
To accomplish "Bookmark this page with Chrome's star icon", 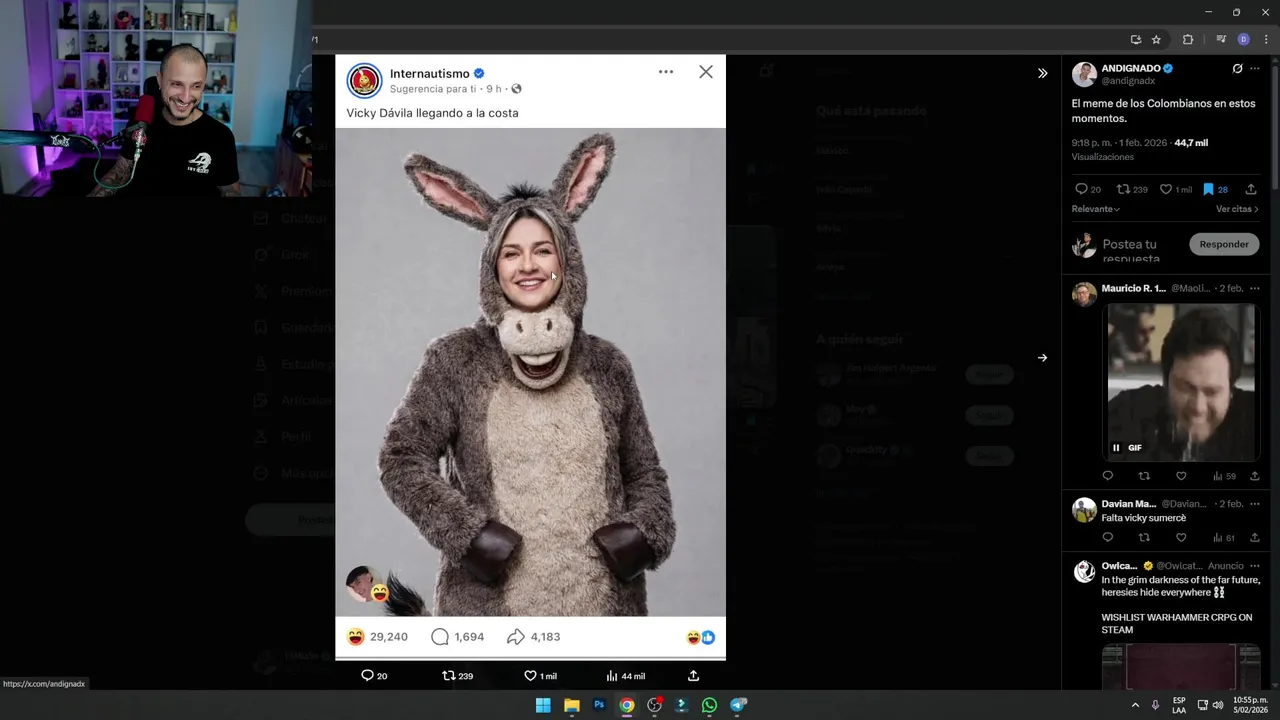I will 1156,40.
